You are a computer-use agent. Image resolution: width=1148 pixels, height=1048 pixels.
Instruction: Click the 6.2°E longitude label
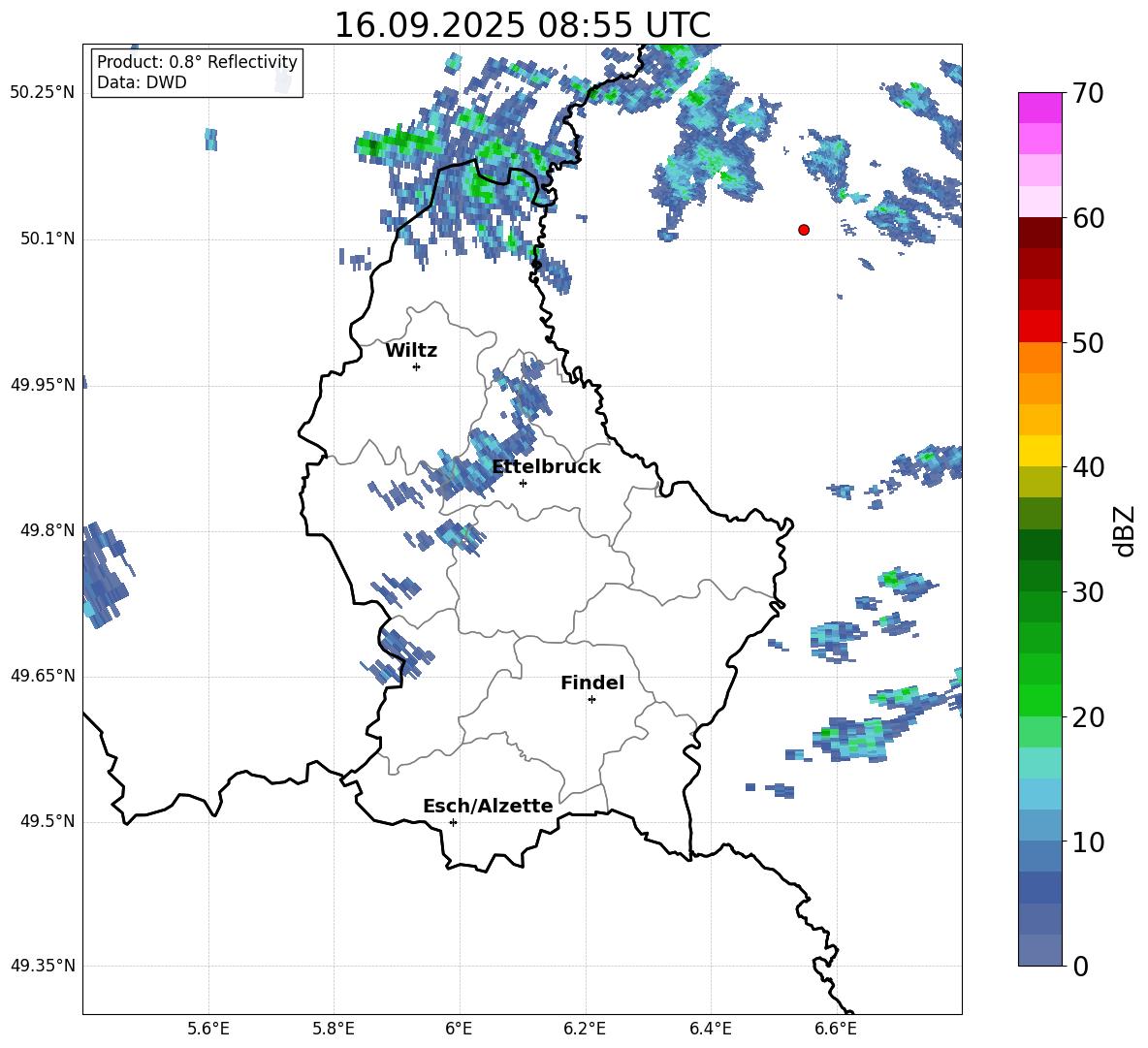[x=585, y=1029]
